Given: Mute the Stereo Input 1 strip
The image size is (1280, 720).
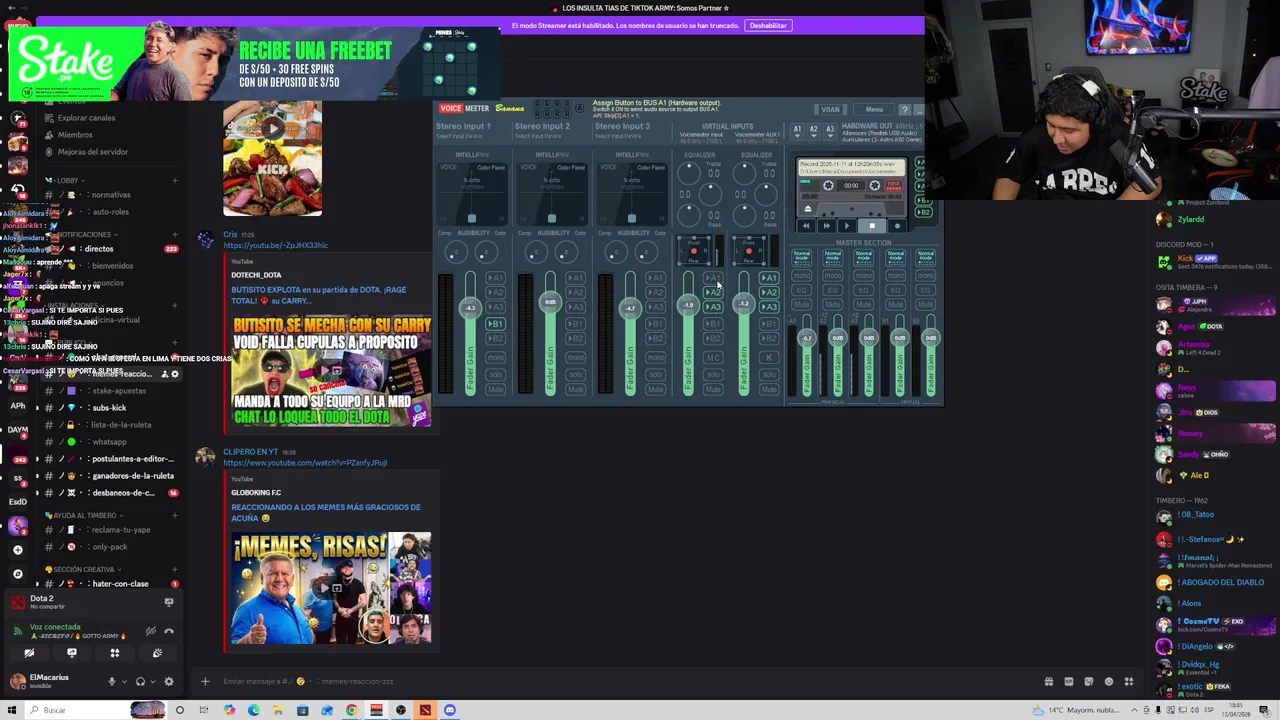Looking at the screenshot, I should [495, 389].
